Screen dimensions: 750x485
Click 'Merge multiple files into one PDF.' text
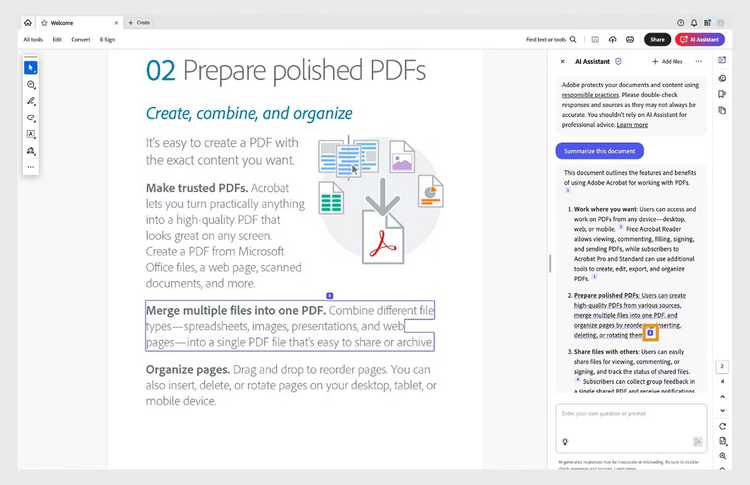click(x=236, y=310)
